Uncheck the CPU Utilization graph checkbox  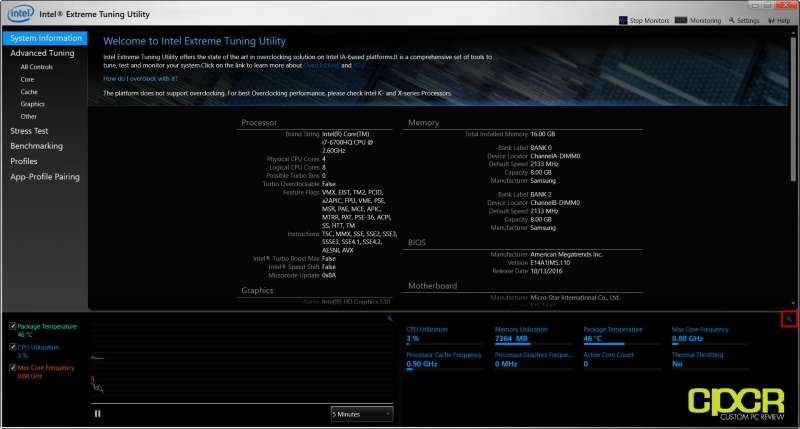(13, 347)
